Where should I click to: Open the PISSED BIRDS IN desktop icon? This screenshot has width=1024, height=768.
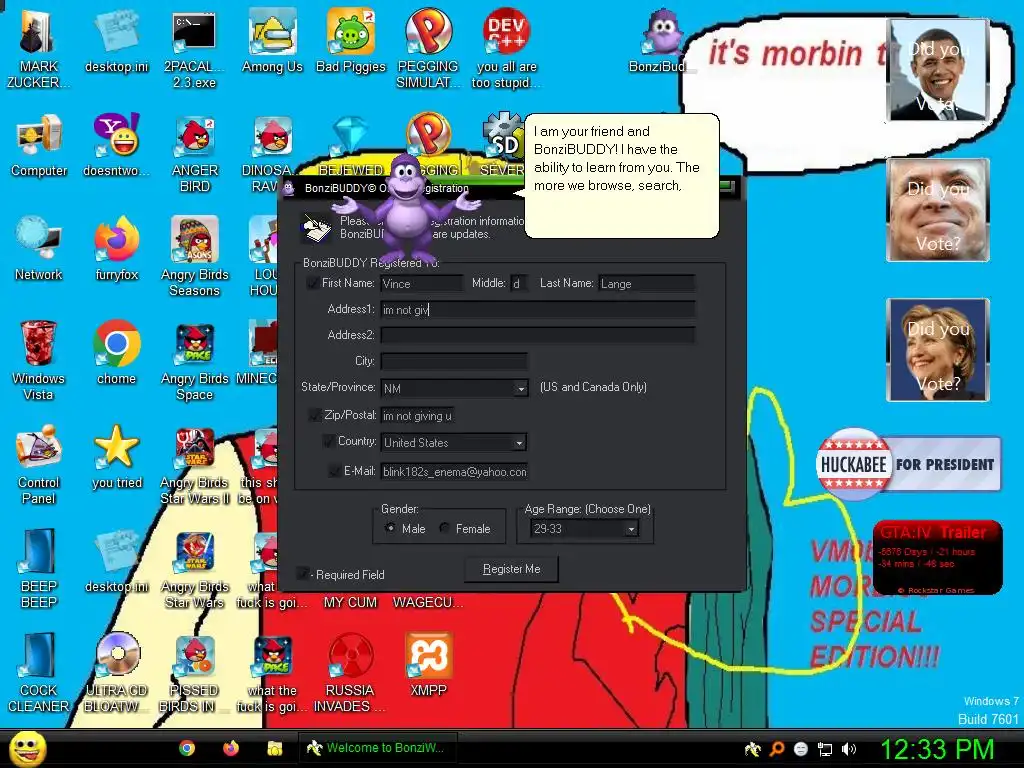coord(194,673)
